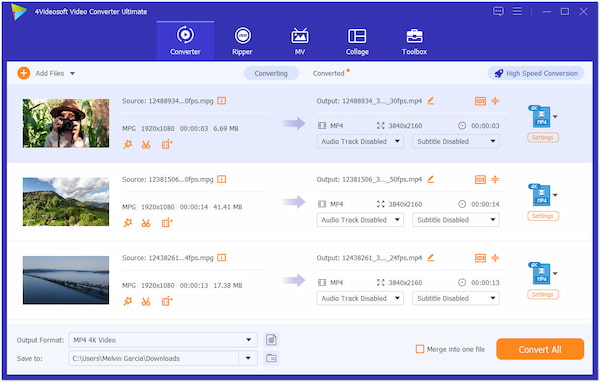The image size is (600, 382).
Task: Open metadata ID editor for 12381506 output
Action: [x=480, y=180]
